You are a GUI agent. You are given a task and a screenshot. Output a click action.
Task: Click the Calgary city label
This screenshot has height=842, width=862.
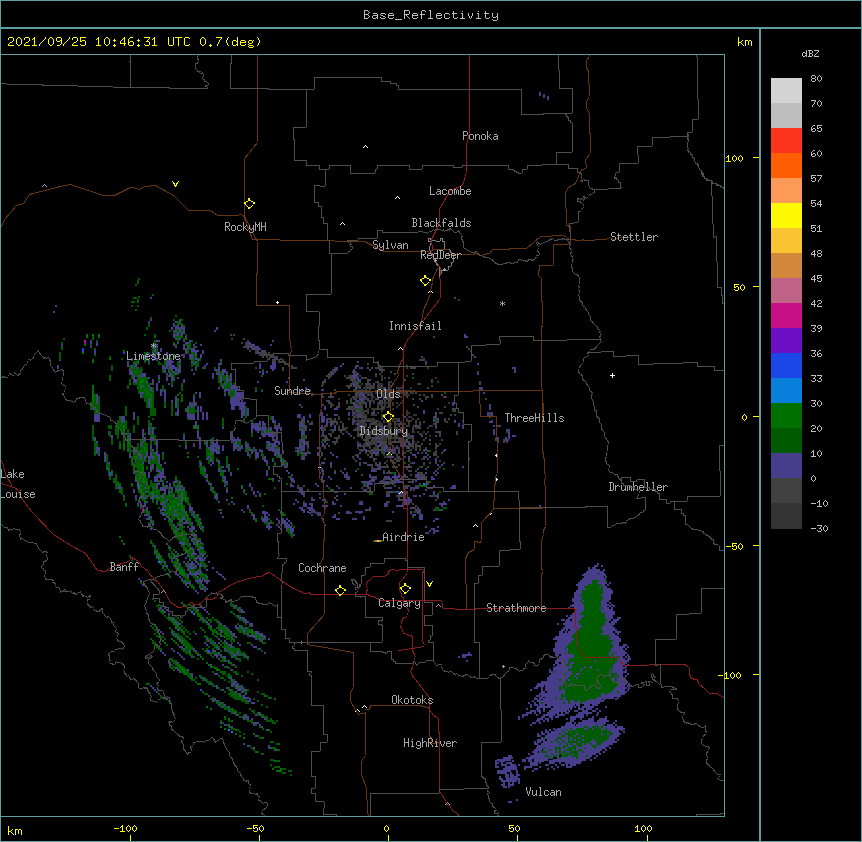399,603
